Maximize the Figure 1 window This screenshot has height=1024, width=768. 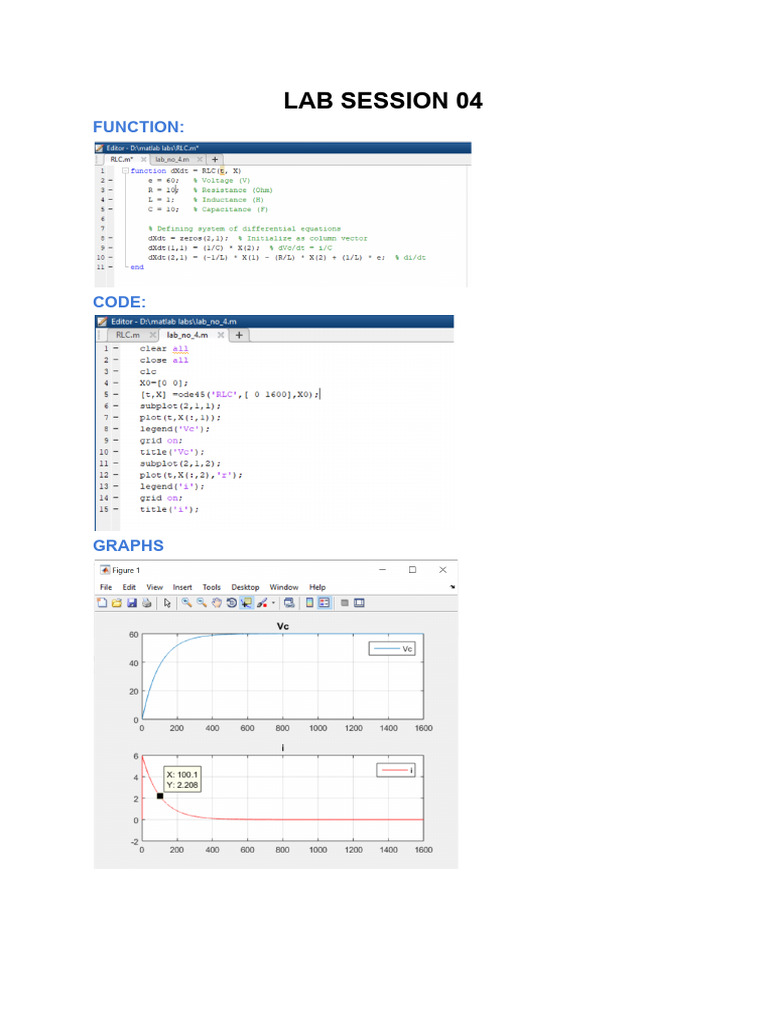pyautogui.click(x=413, y=569)
